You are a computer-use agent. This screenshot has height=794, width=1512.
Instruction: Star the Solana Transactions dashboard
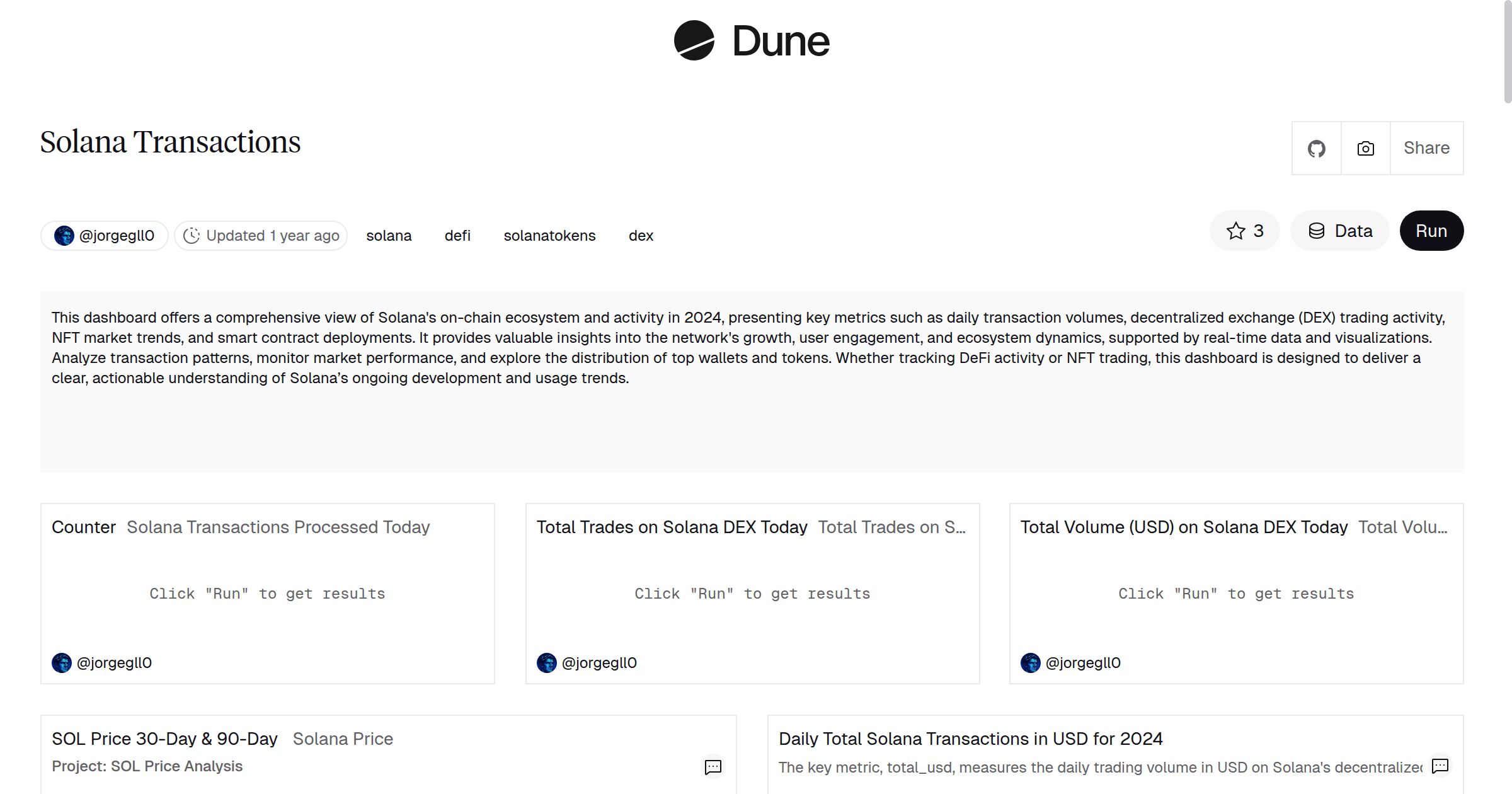(x=1244, y=230)
